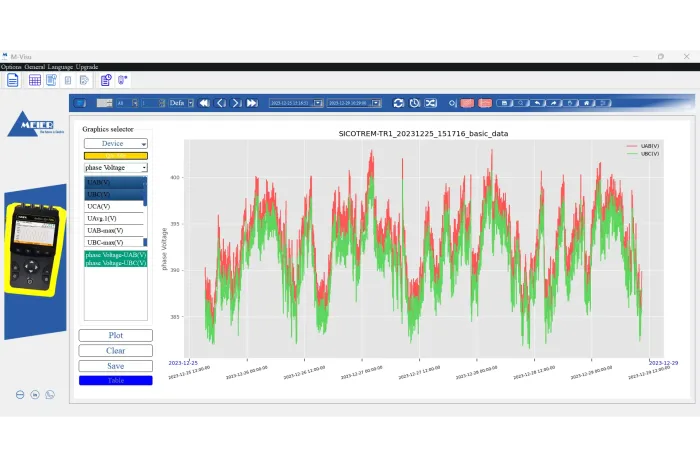Click the Save button
The height and width of the screenshot is (467, 700).
(116, 366)
